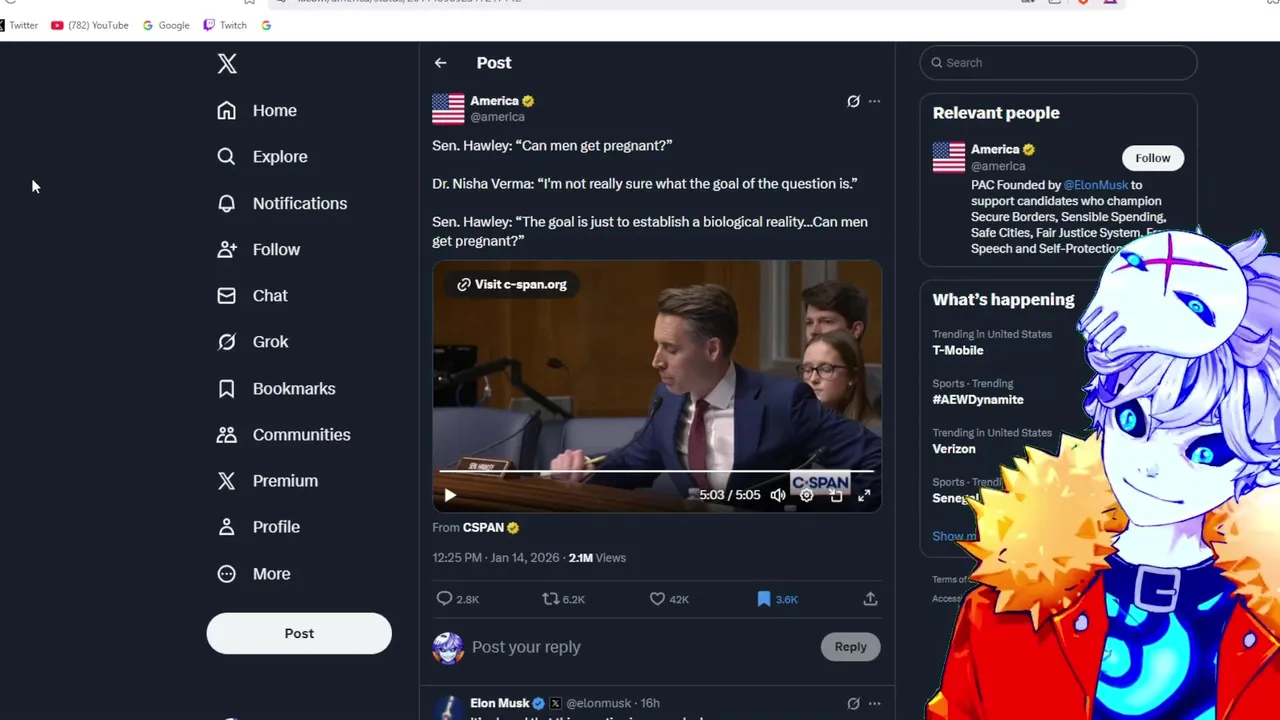
Task: Visit c-span.org link on video
Action: pyautogui.click(x=512, y=284)
